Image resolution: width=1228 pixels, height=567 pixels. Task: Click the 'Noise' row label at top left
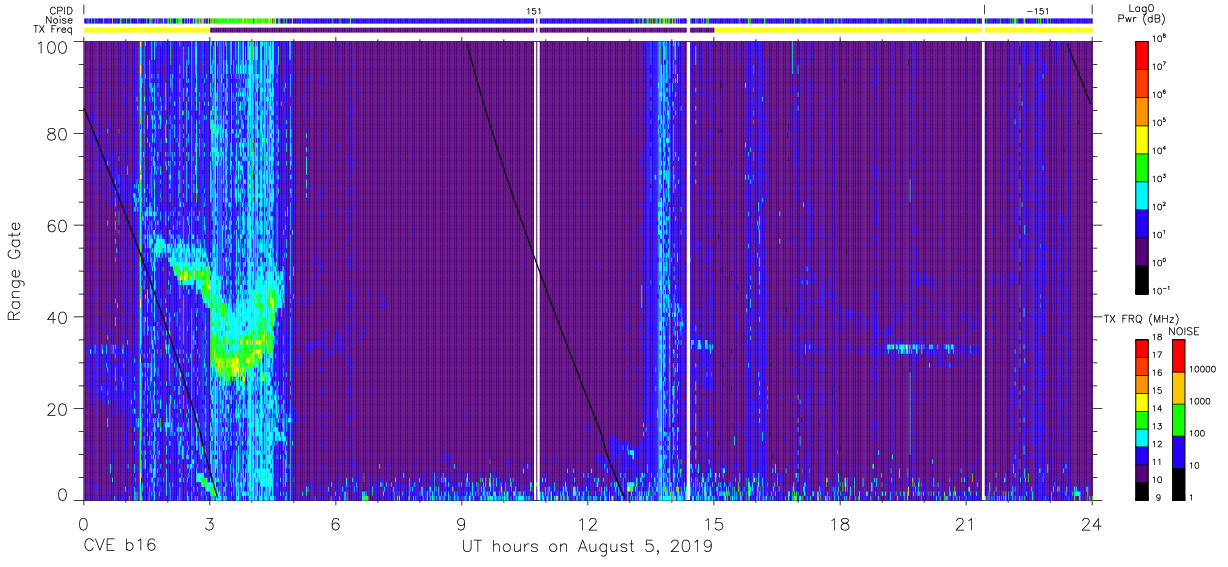60,20
